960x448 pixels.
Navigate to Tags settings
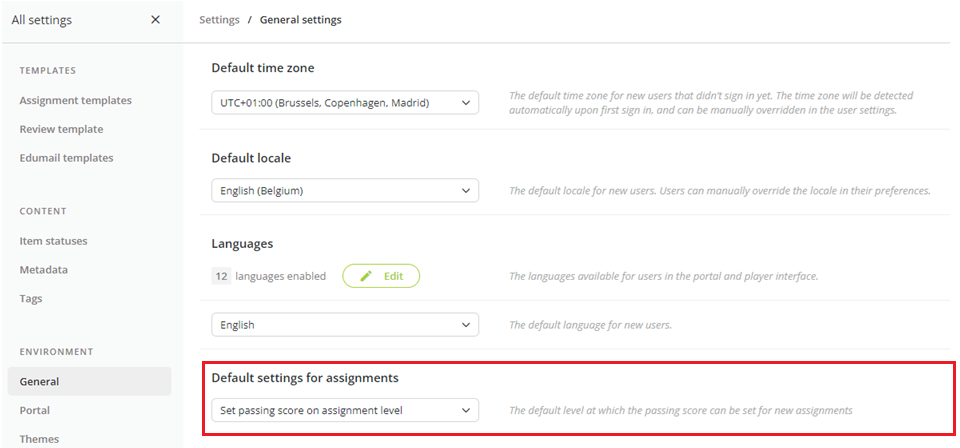31,299
